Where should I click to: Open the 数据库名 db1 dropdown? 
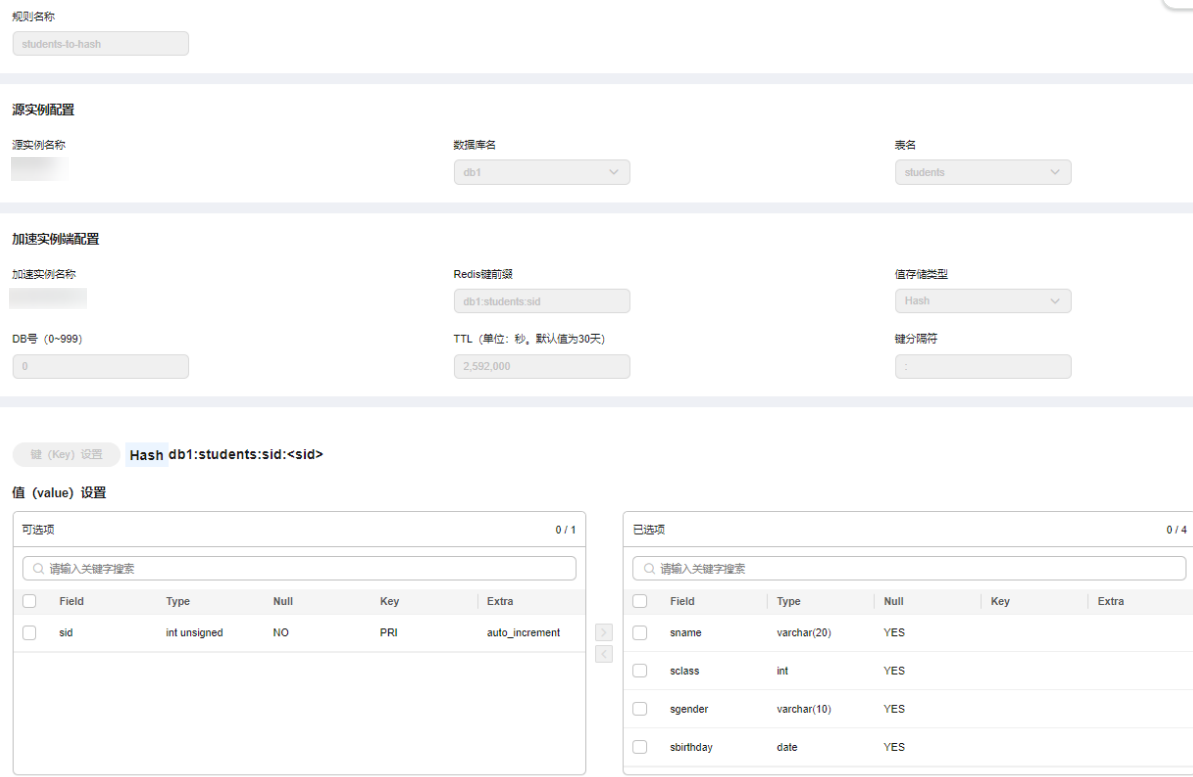coord(542,172)
